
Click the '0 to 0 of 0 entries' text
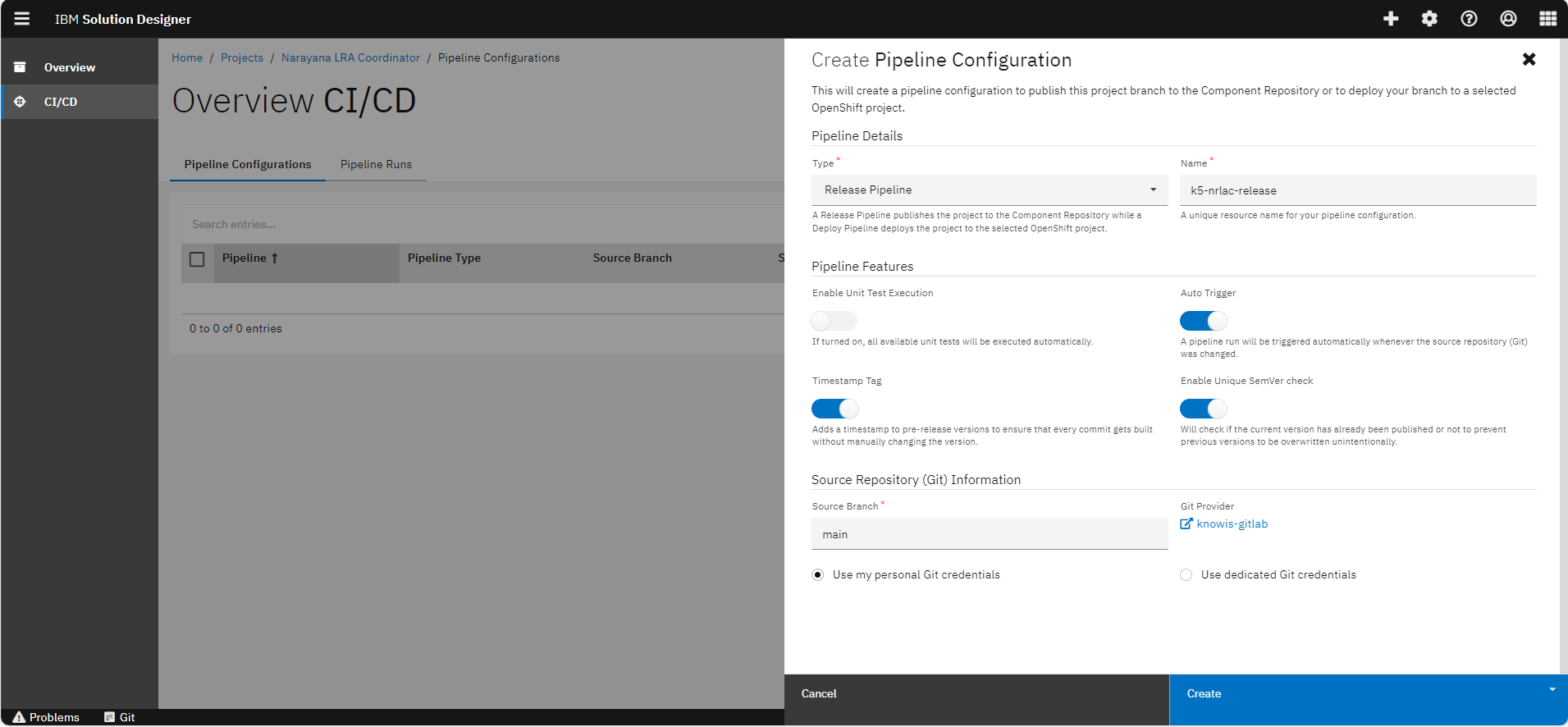tap(235, 328)
